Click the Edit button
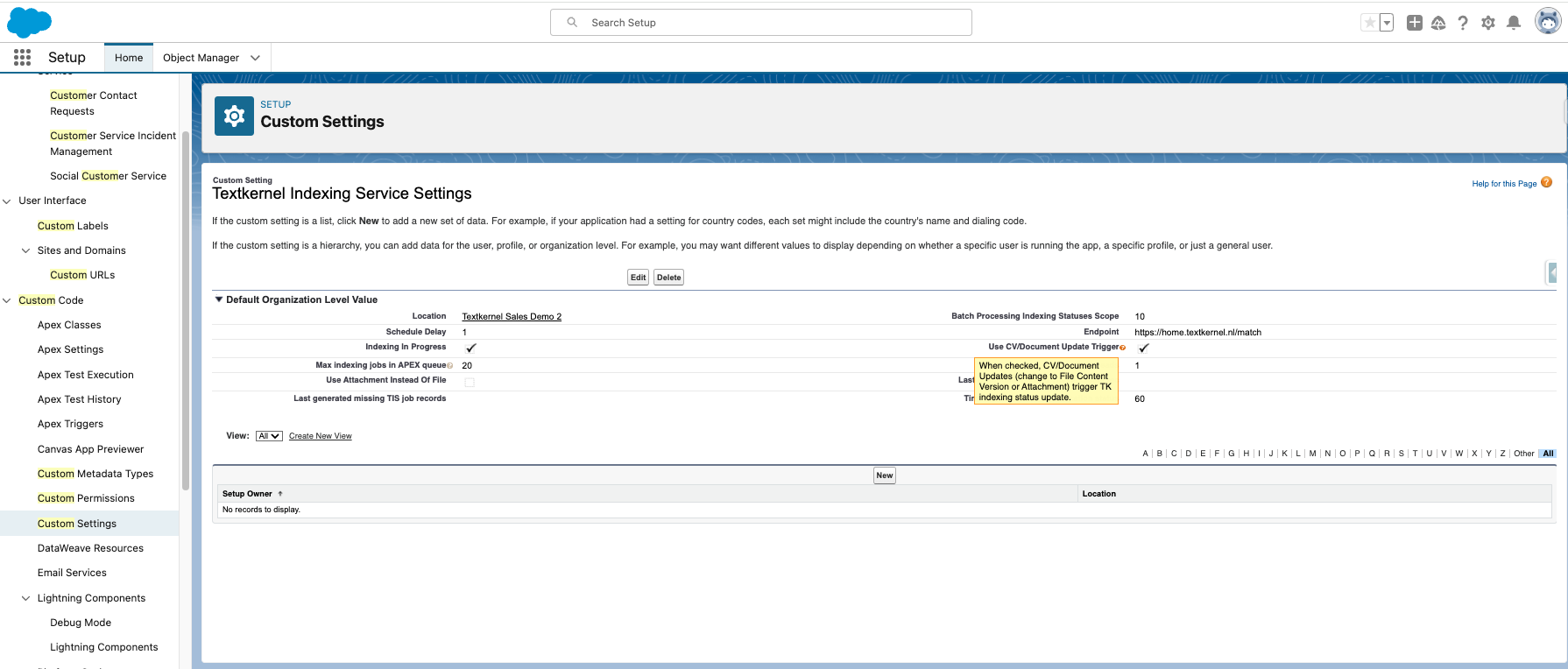Viewport: 1568px width, 669px height. click(x=639, y=278)
